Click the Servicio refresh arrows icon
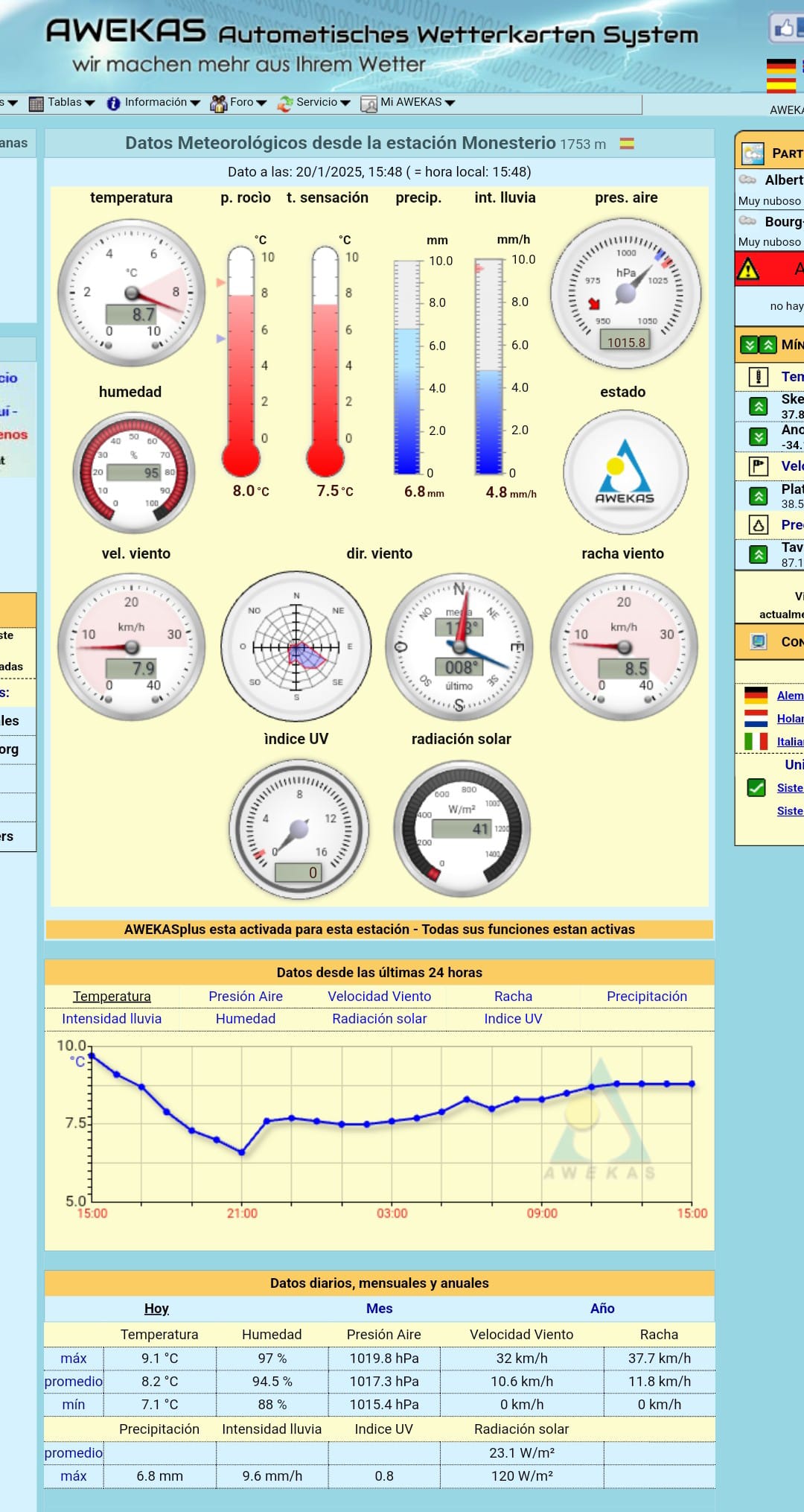 point(284,104)
